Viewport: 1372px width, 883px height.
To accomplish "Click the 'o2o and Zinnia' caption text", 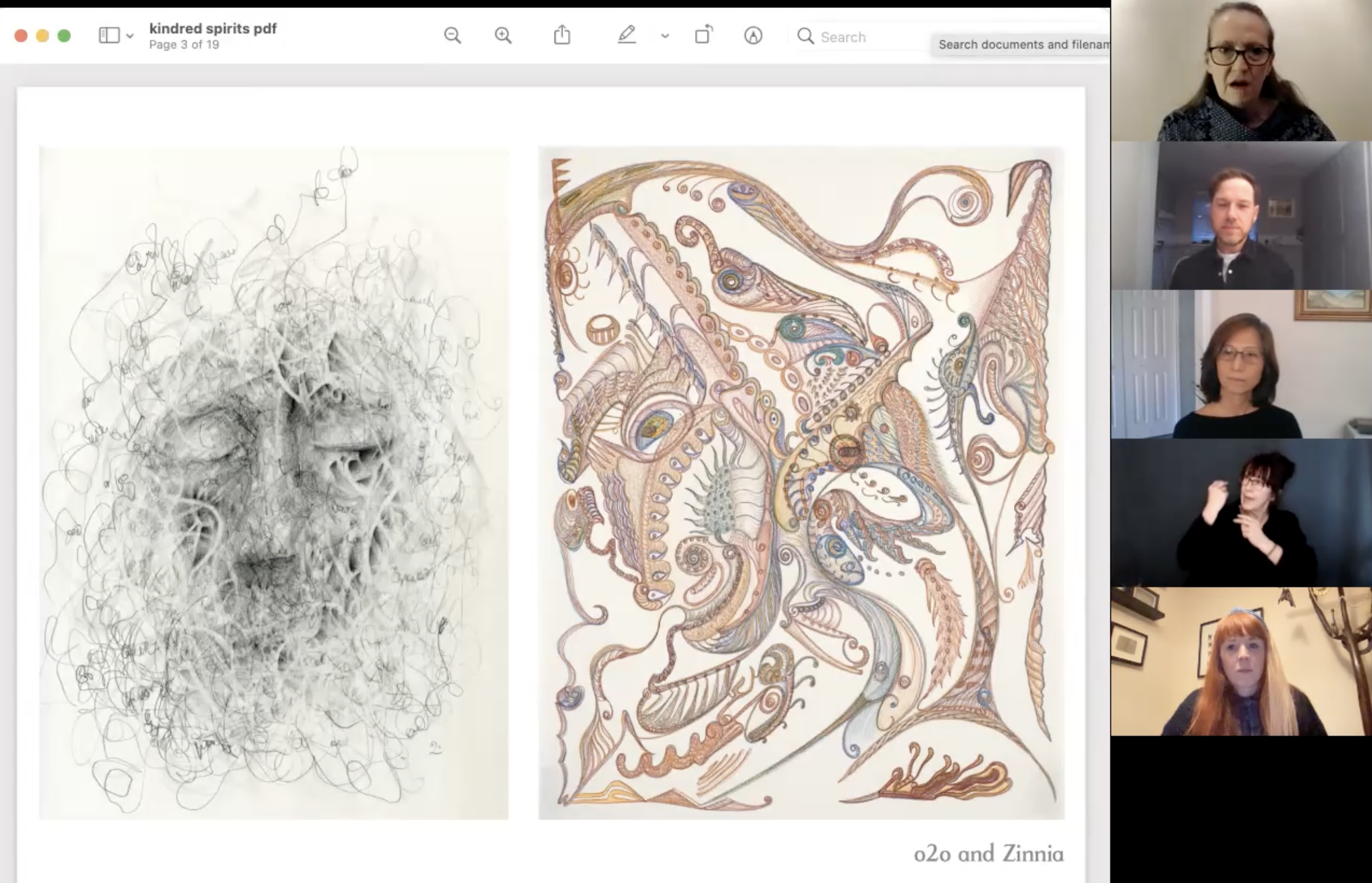I will pyautogui.click(x=988, y=854).
